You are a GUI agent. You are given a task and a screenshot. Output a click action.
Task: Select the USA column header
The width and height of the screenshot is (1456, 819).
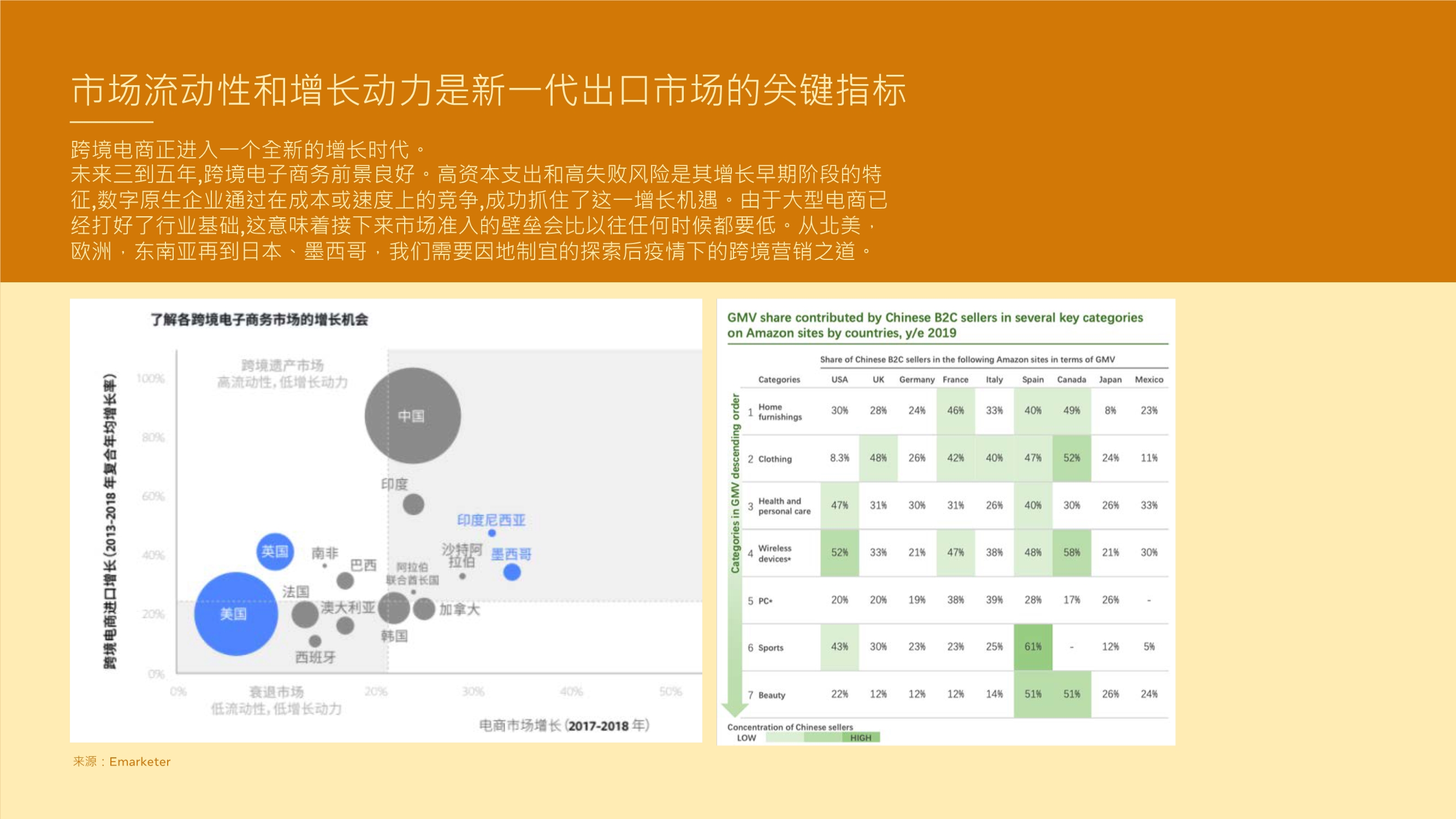(x=839, y=380)
